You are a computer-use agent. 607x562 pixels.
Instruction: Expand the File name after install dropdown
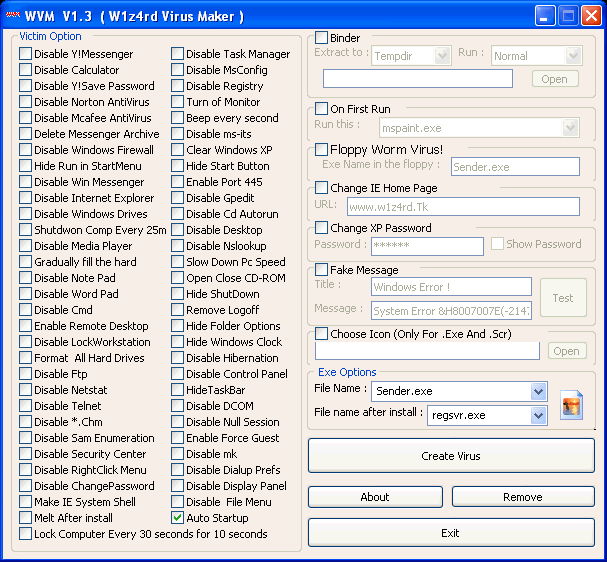539,415
